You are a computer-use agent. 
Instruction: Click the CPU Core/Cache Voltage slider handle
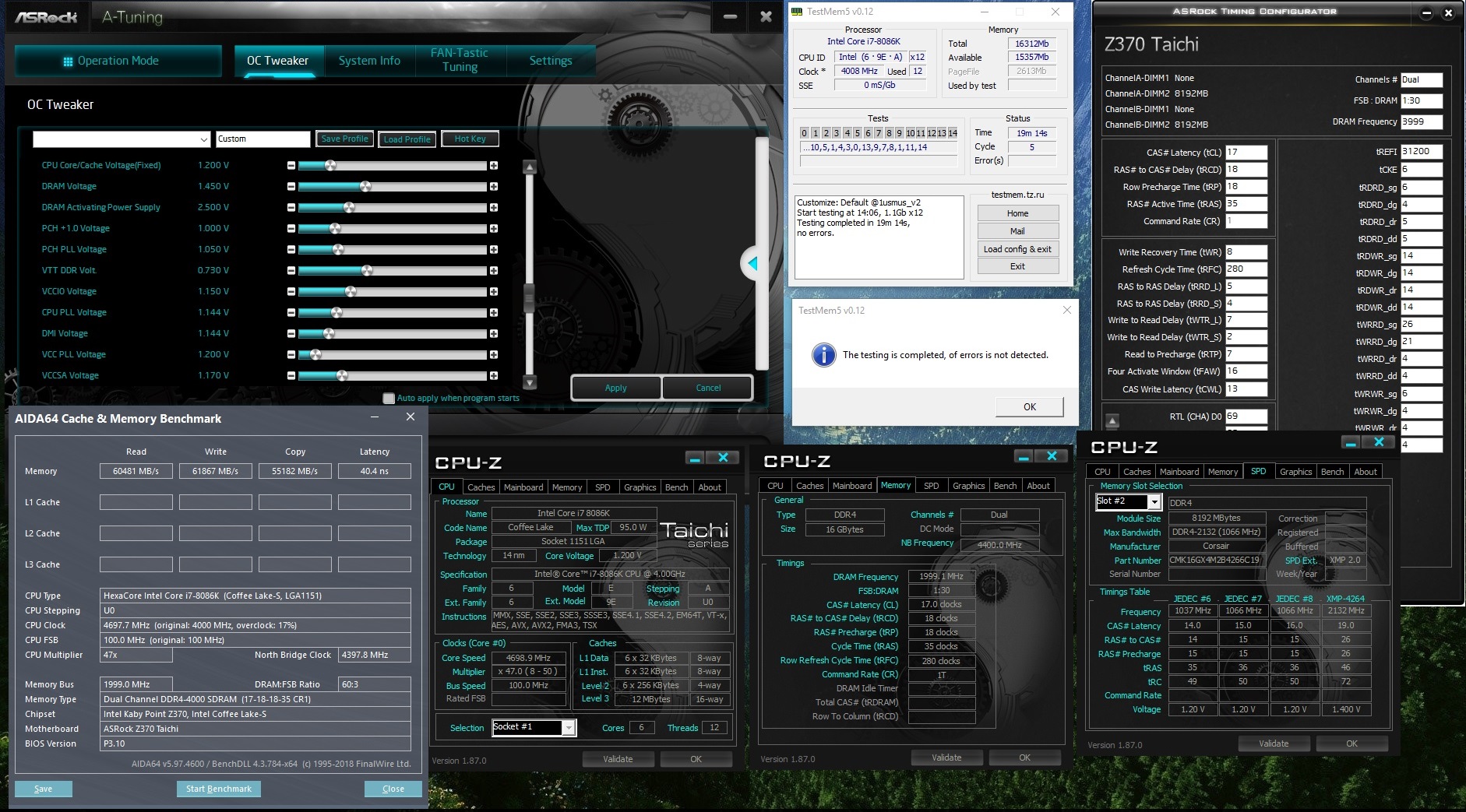click(330, 166)
